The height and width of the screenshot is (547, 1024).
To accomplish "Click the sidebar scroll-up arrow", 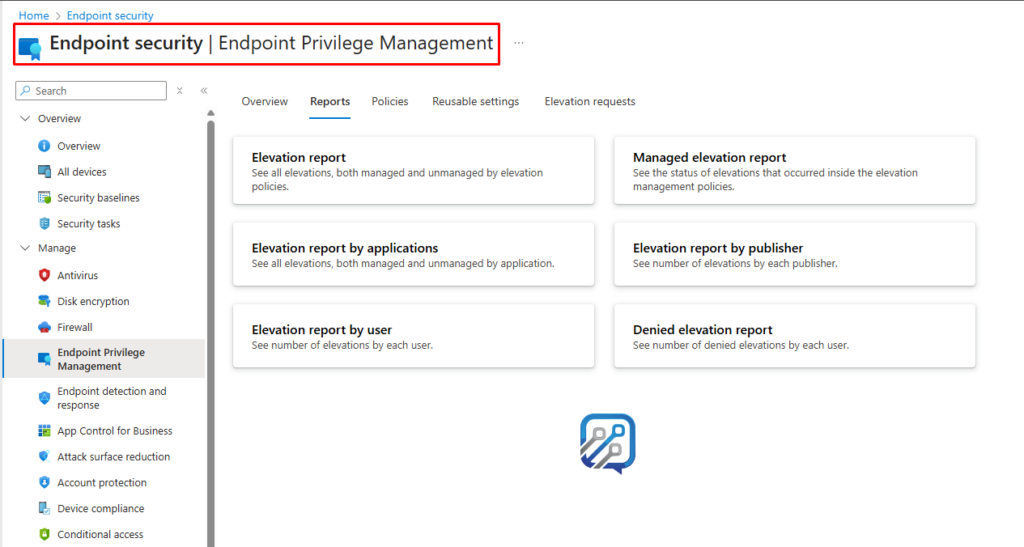I will pos(210,113).
